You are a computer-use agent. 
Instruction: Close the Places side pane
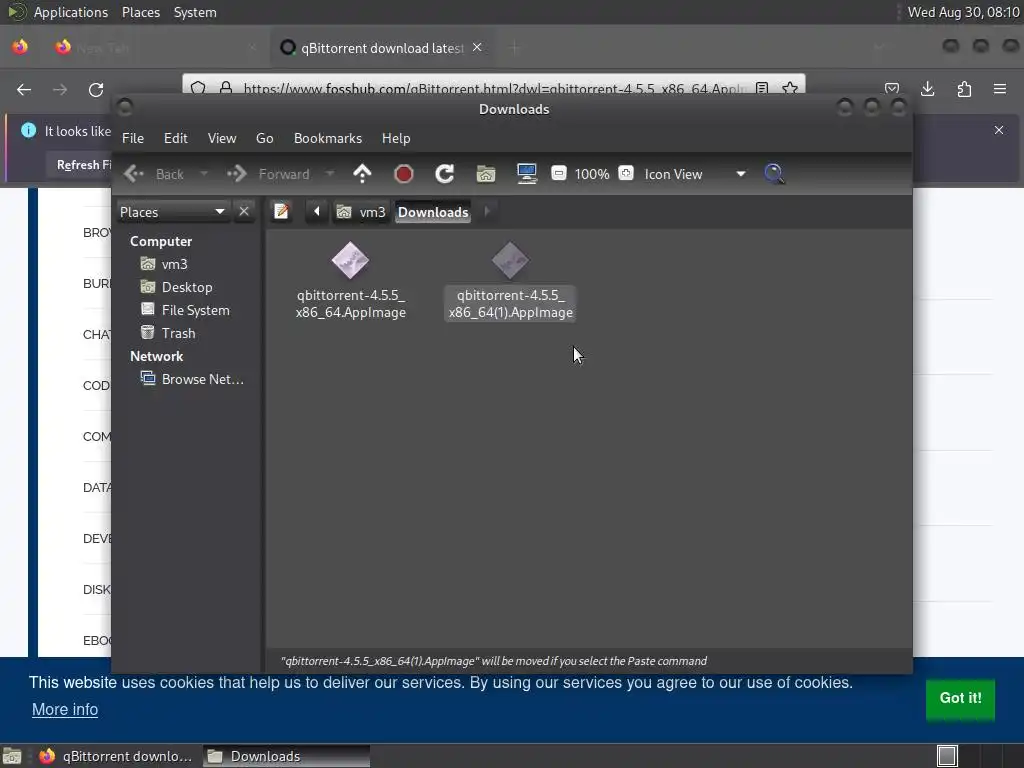(x=244, y=212)
